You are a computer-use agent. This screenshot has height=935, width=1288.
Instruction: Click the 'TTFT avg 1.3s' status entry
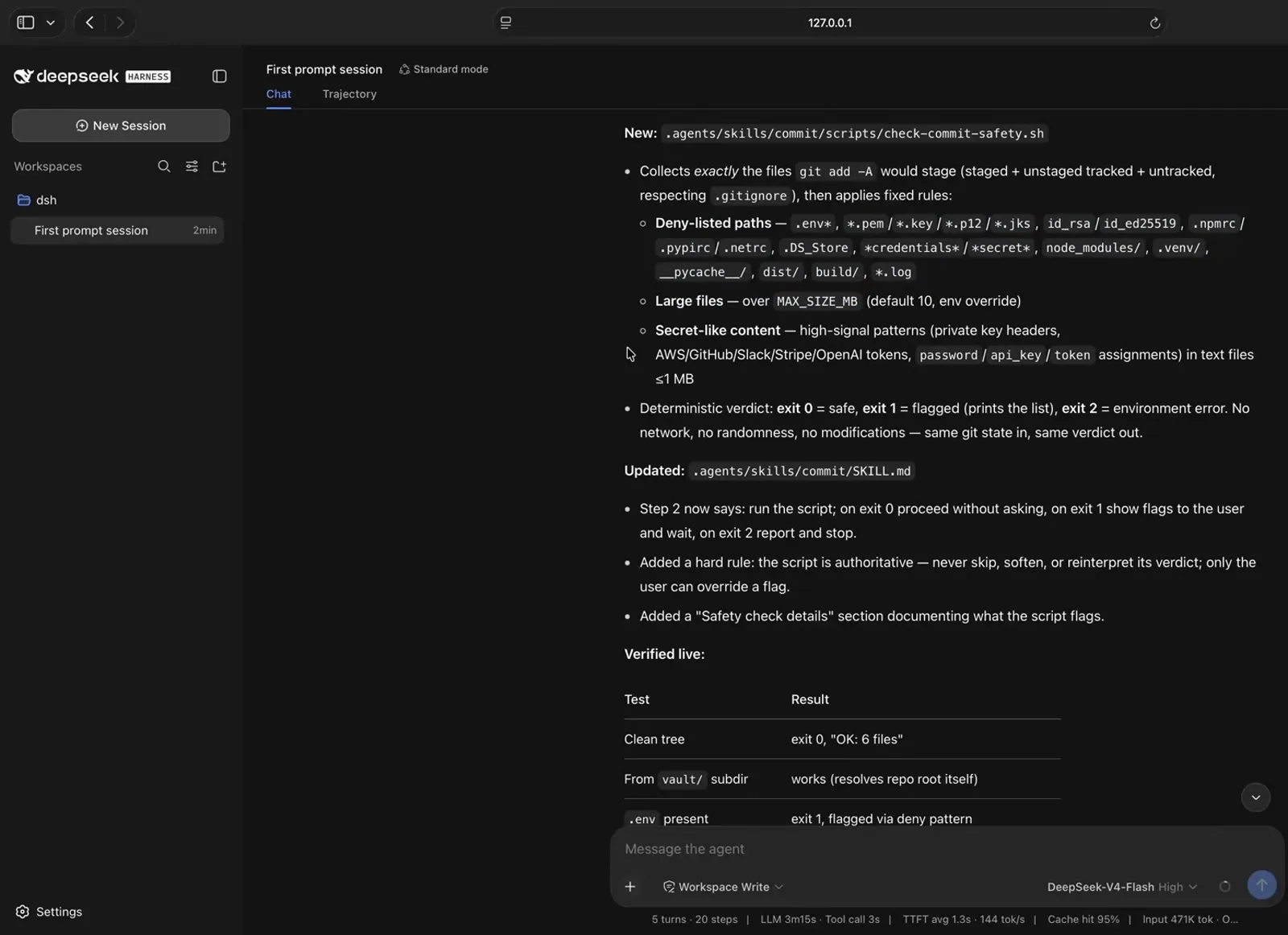(x=936, y=919)
